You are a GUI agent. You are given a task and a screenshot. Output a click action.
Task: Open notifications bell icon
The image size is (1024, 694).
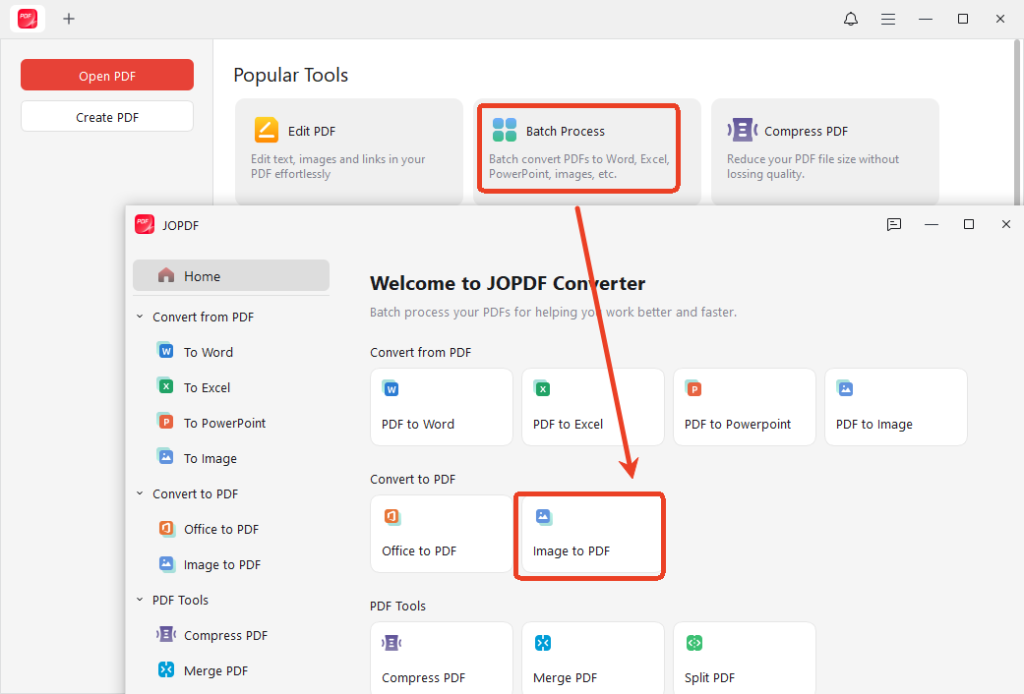pos(850,19)
